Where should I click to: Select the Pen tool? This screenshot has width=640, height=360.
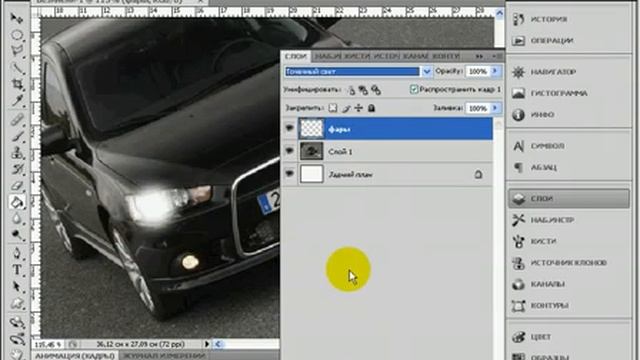[17, 253]
